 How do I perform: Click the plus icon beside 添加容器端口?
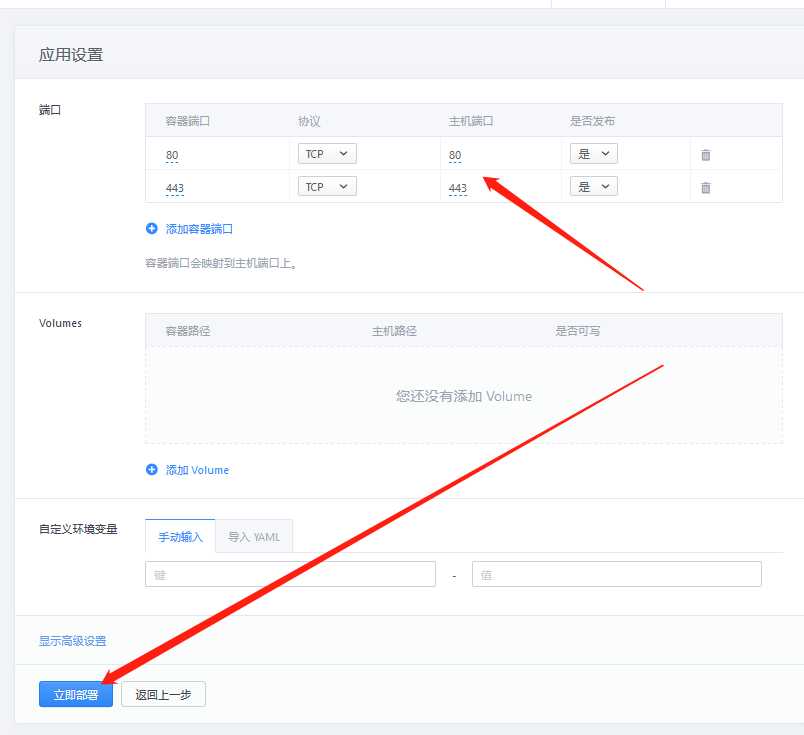tap(152, 228)
